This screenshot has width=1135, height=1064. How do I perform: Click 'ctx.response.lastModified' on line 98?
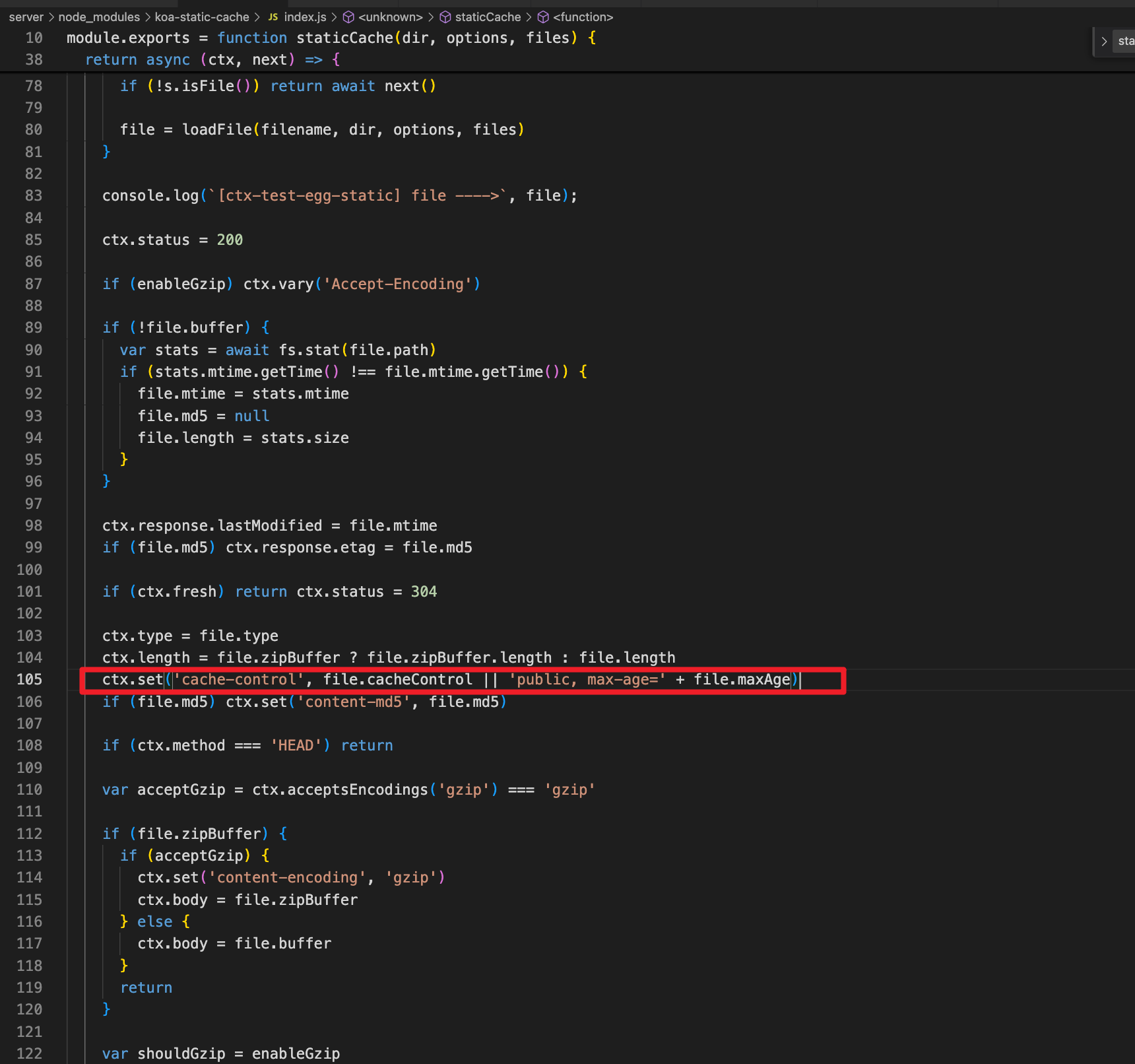point(212,526)
